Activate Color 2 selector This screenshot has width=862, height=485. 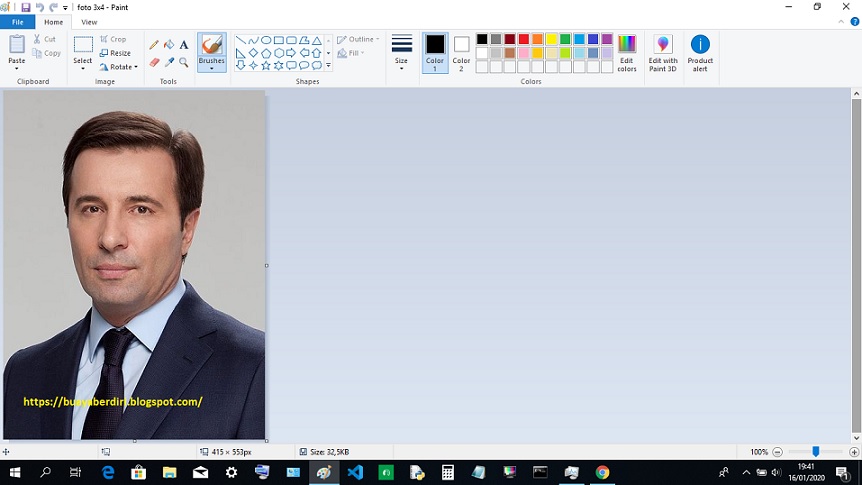(x=461, y=53)
